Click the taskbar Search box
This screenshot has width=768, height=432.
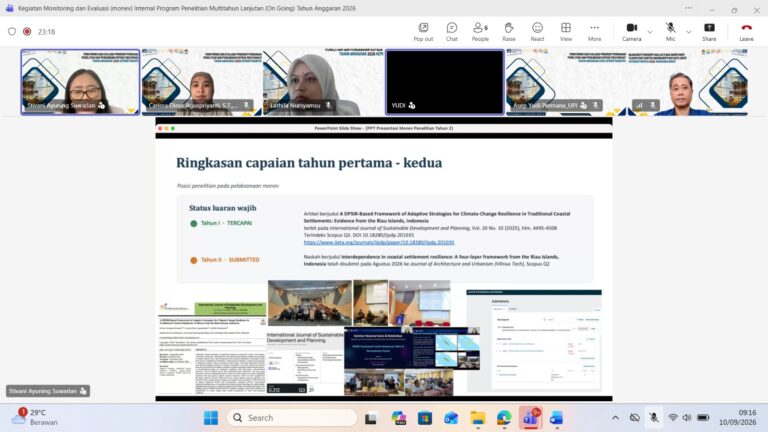tap(292, 418)
